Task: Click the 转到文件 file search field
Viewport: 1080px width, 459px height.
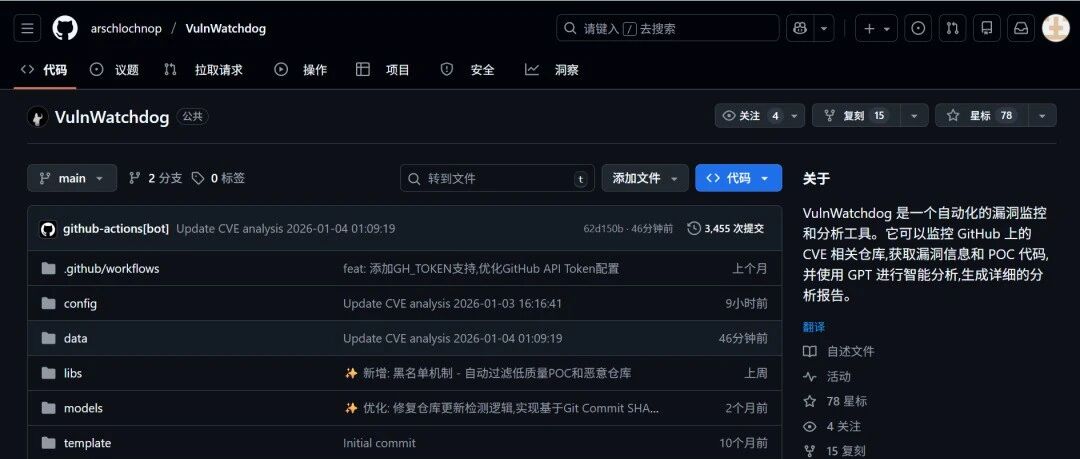Action: (497, 178)
